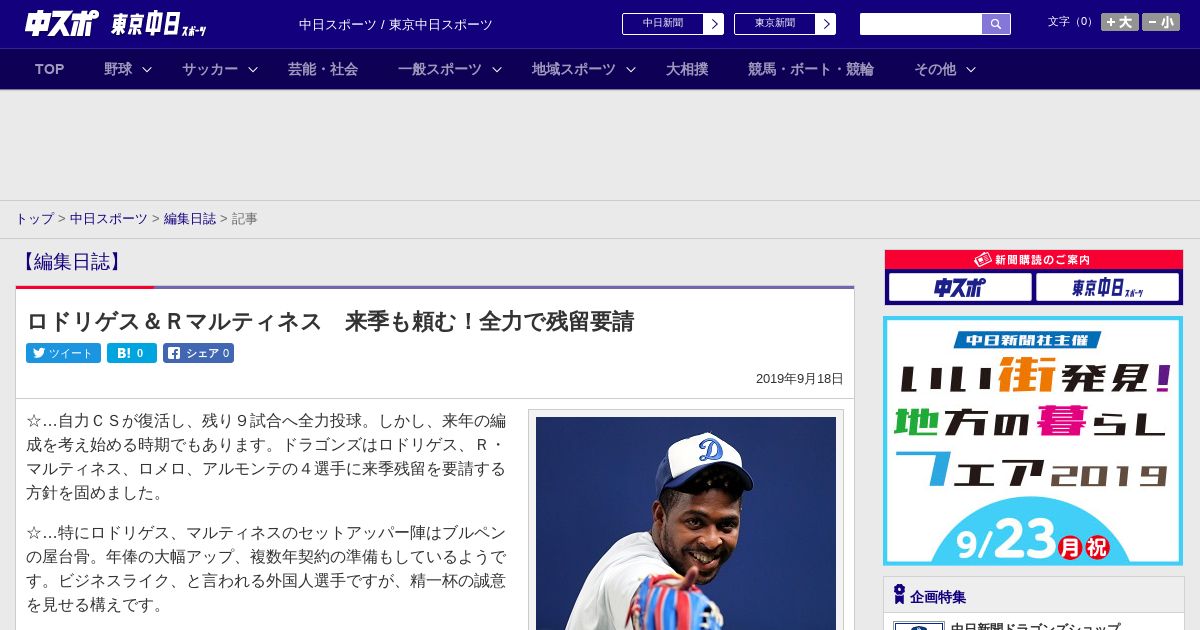
Task: Expand the 地域スポーツ dropdown chevron
Action: (x=631, y=69)
